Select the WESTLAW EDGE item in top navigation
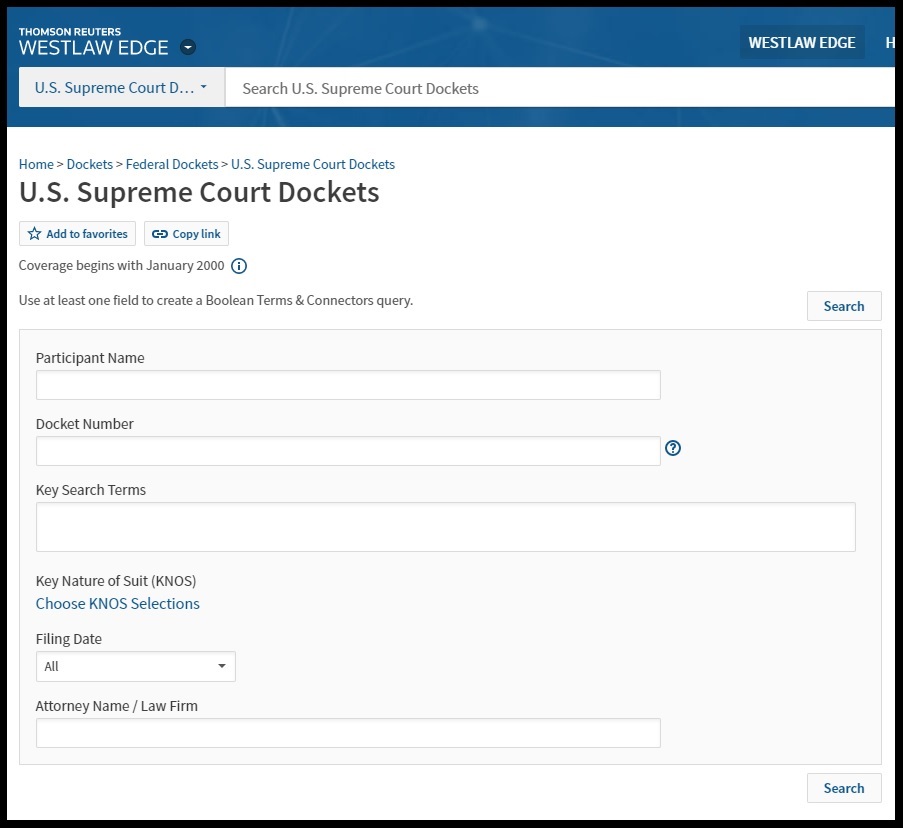 coord(801,42)
